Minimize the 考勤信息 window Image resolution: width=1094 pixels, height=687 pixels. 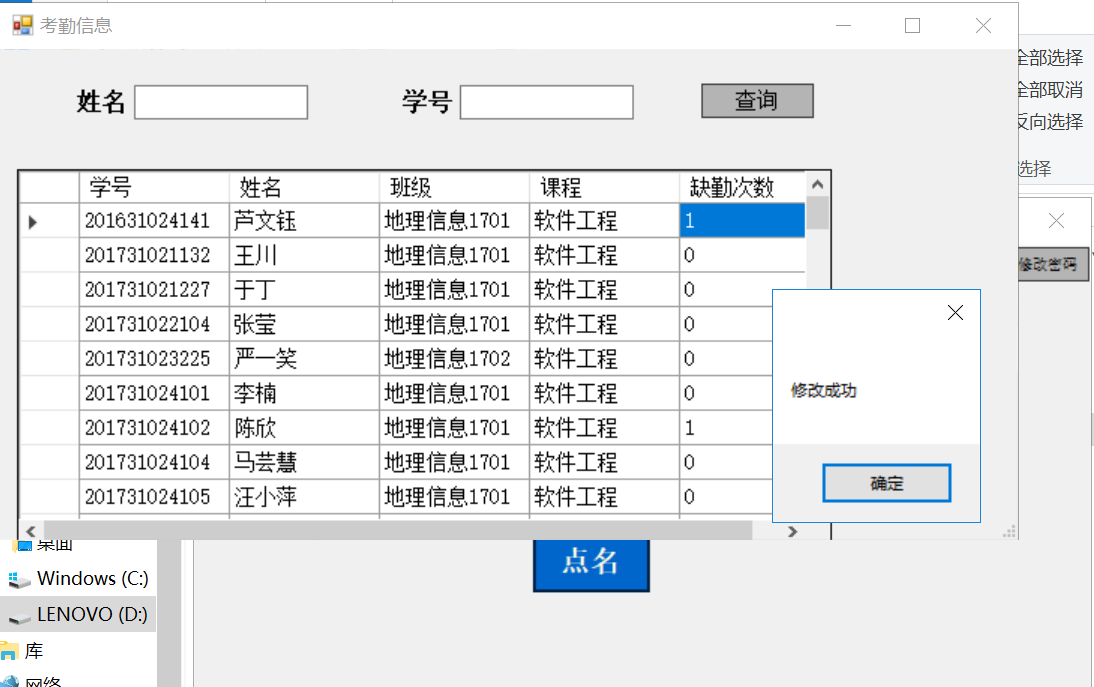(x=844, y=26)
